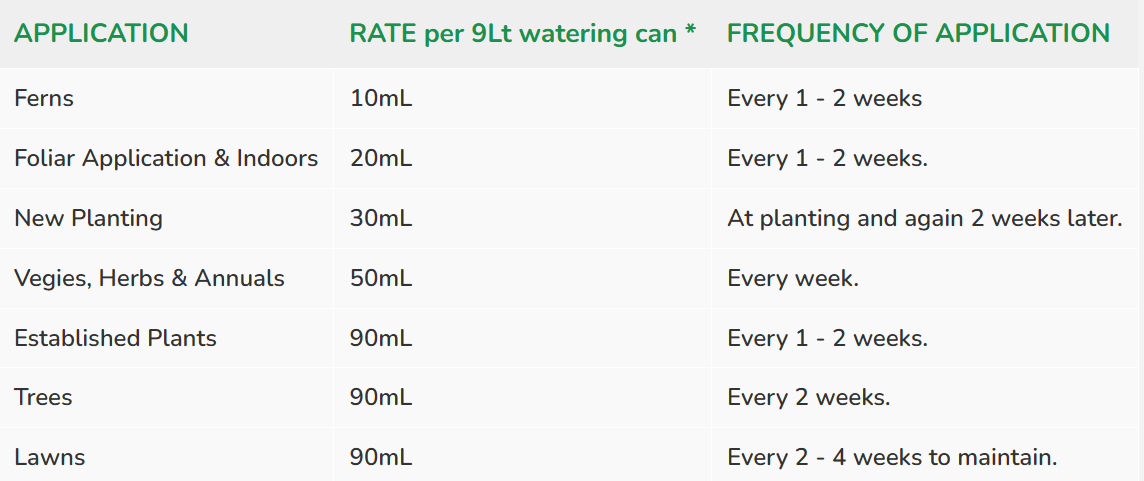The width and height of the screenshot is (1144, 481).
Task: Select the Ferns row label
Action: (x=44, y=99)
